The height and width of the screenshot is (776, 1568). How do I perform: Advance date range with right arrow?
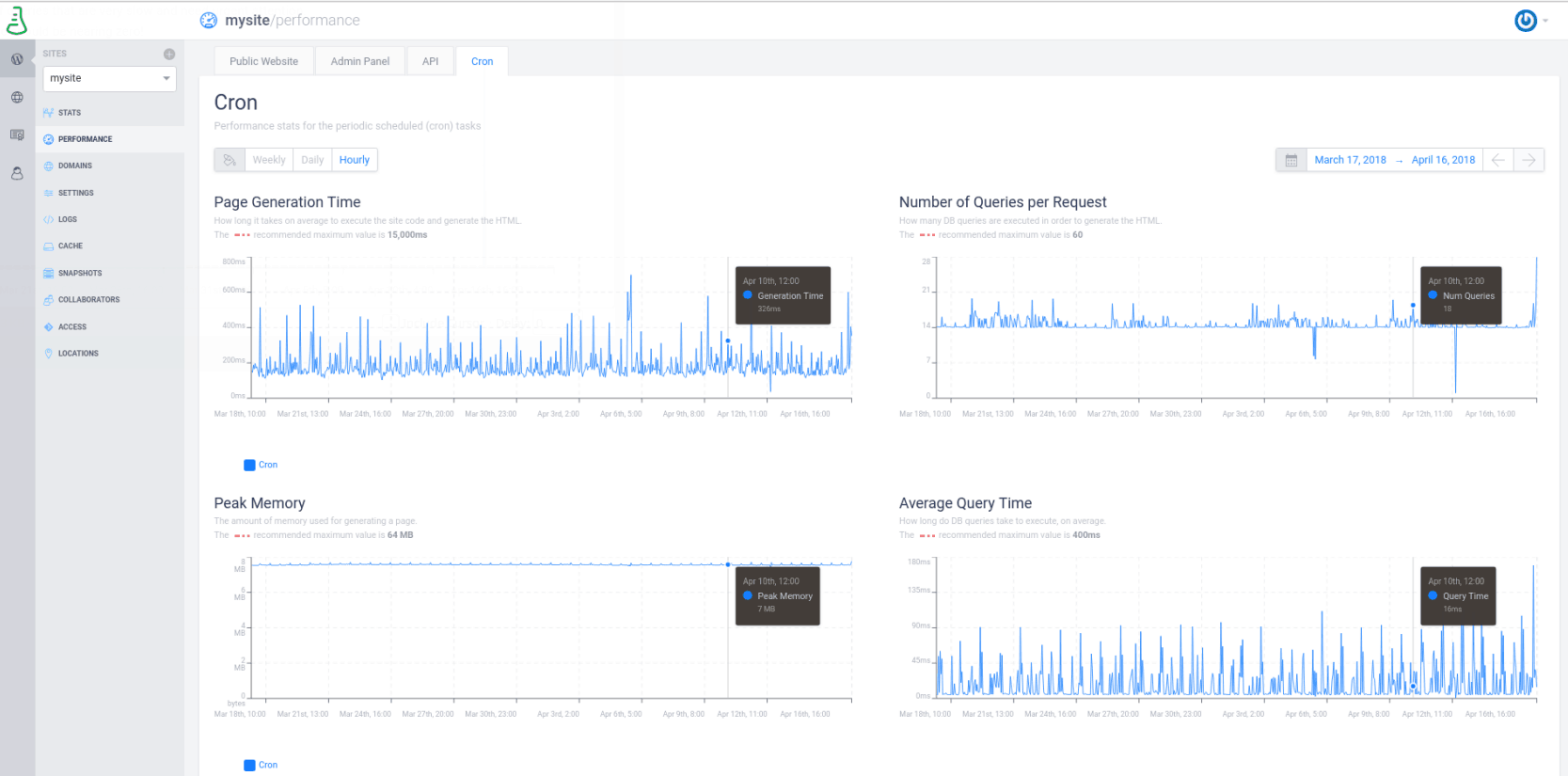coord(1528,160)
